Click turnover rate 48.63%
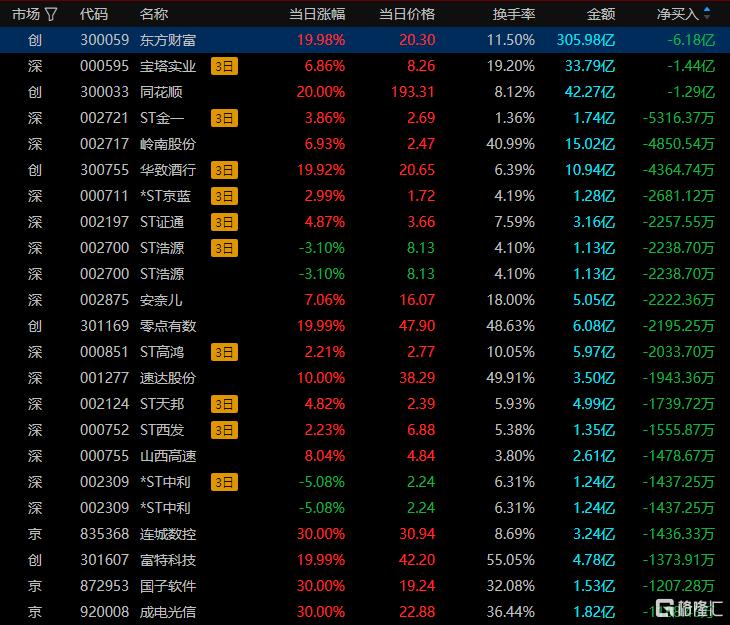This screenshot has height=625, width=730. [511, 326]
